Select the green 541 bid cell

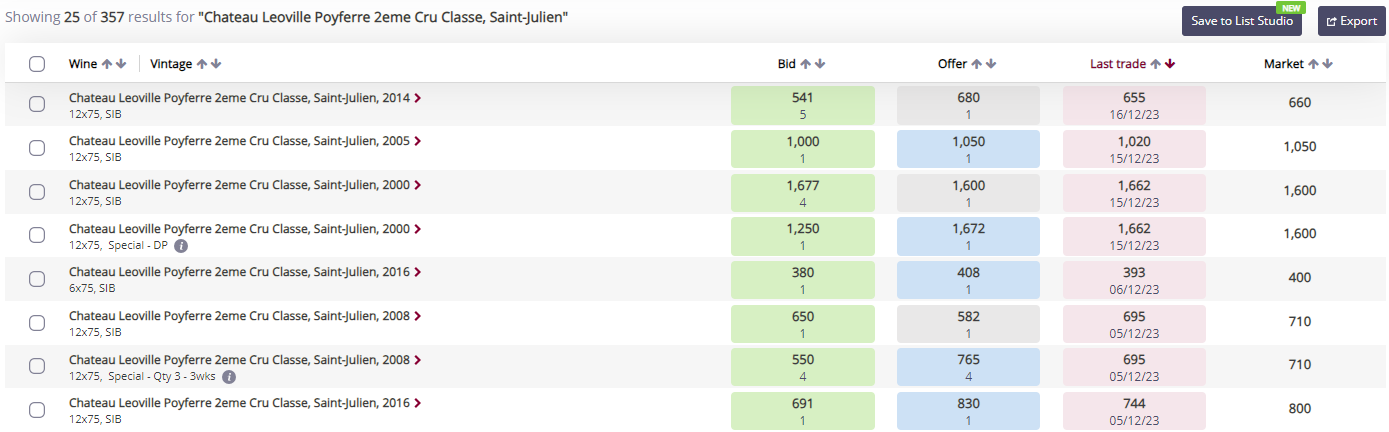[803, 105]
